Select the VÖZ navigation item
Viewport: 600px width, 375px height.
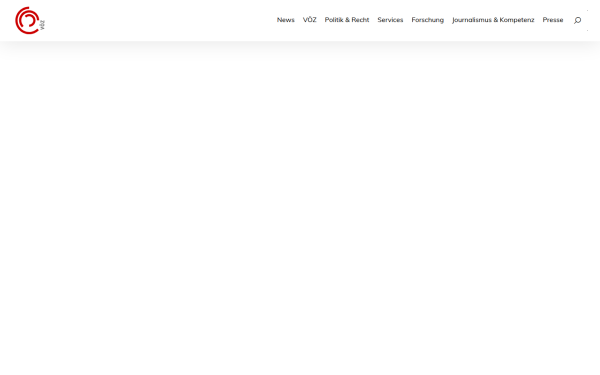click(x=310, y=20)
